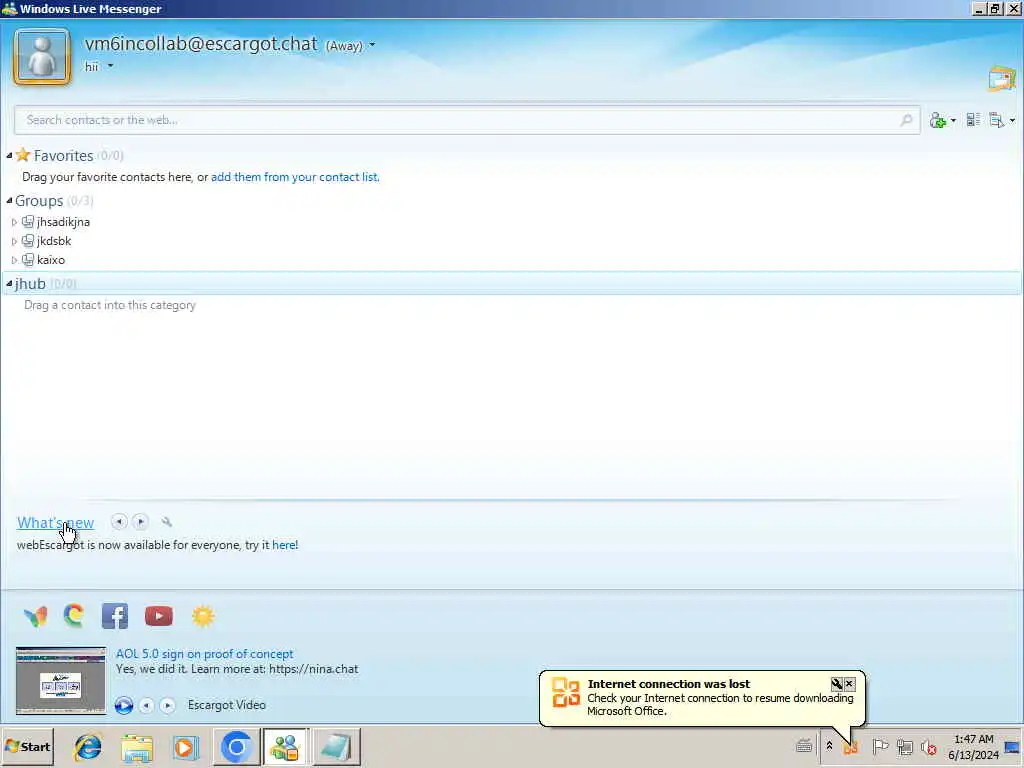Show next What's new item
This screenshot has height=768, width=1024.
[x=140, y=522]
